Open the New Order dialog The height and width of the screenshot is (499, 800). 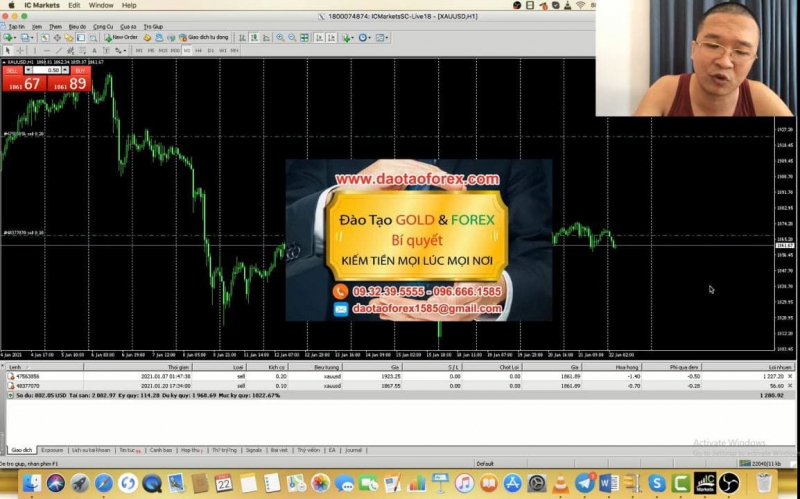(x=121, y=38)
